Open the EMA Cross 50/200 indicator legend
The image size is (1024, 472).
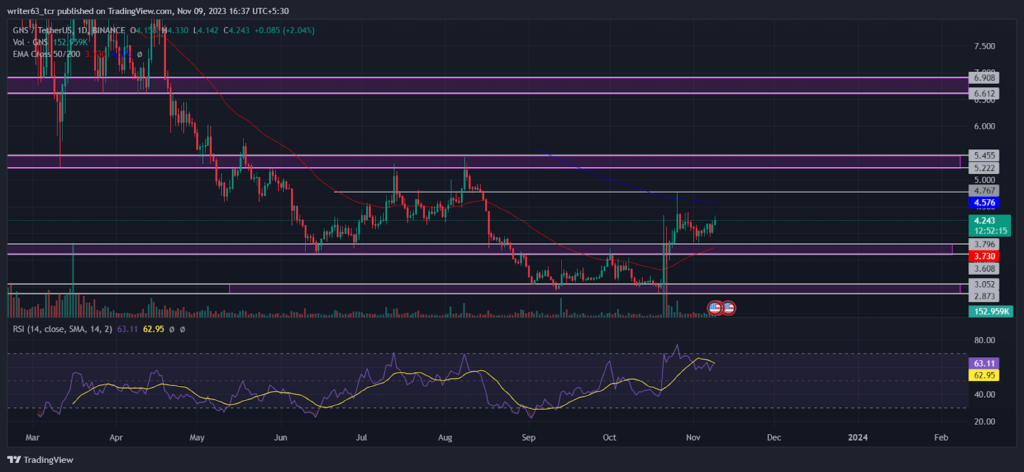pos(46,54)
